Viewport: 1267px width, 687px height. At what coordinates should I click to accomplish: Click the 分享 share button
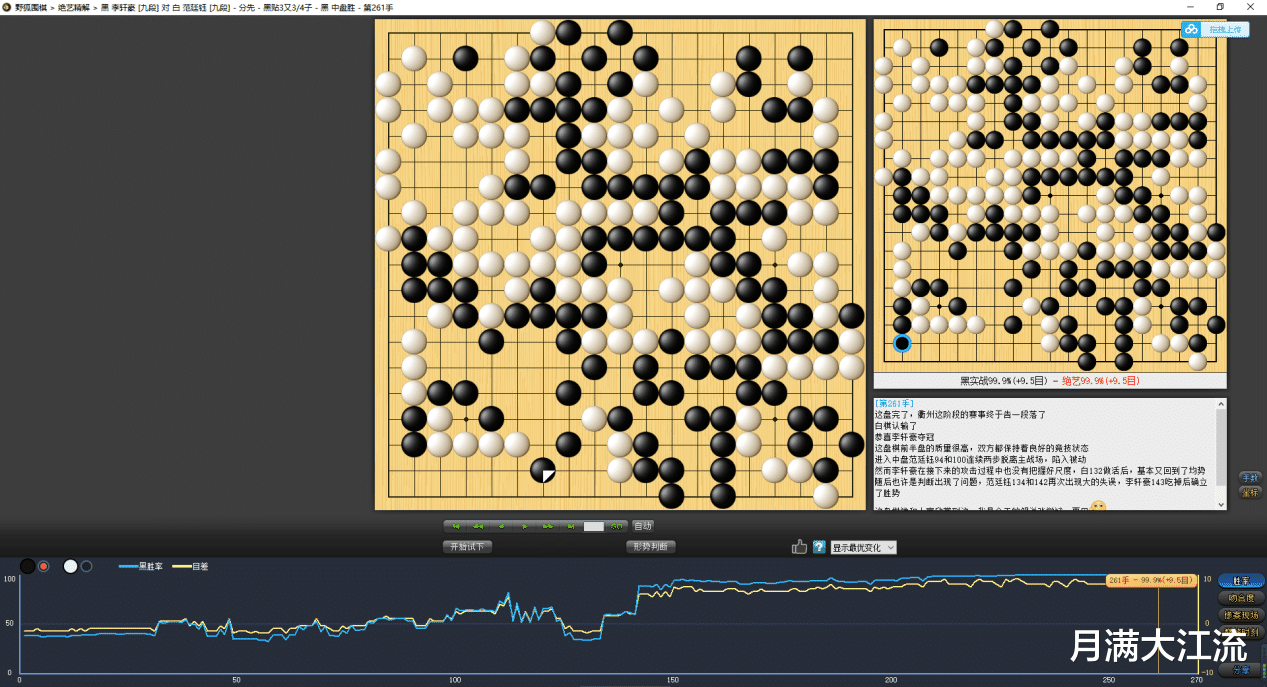point(1241,669)
